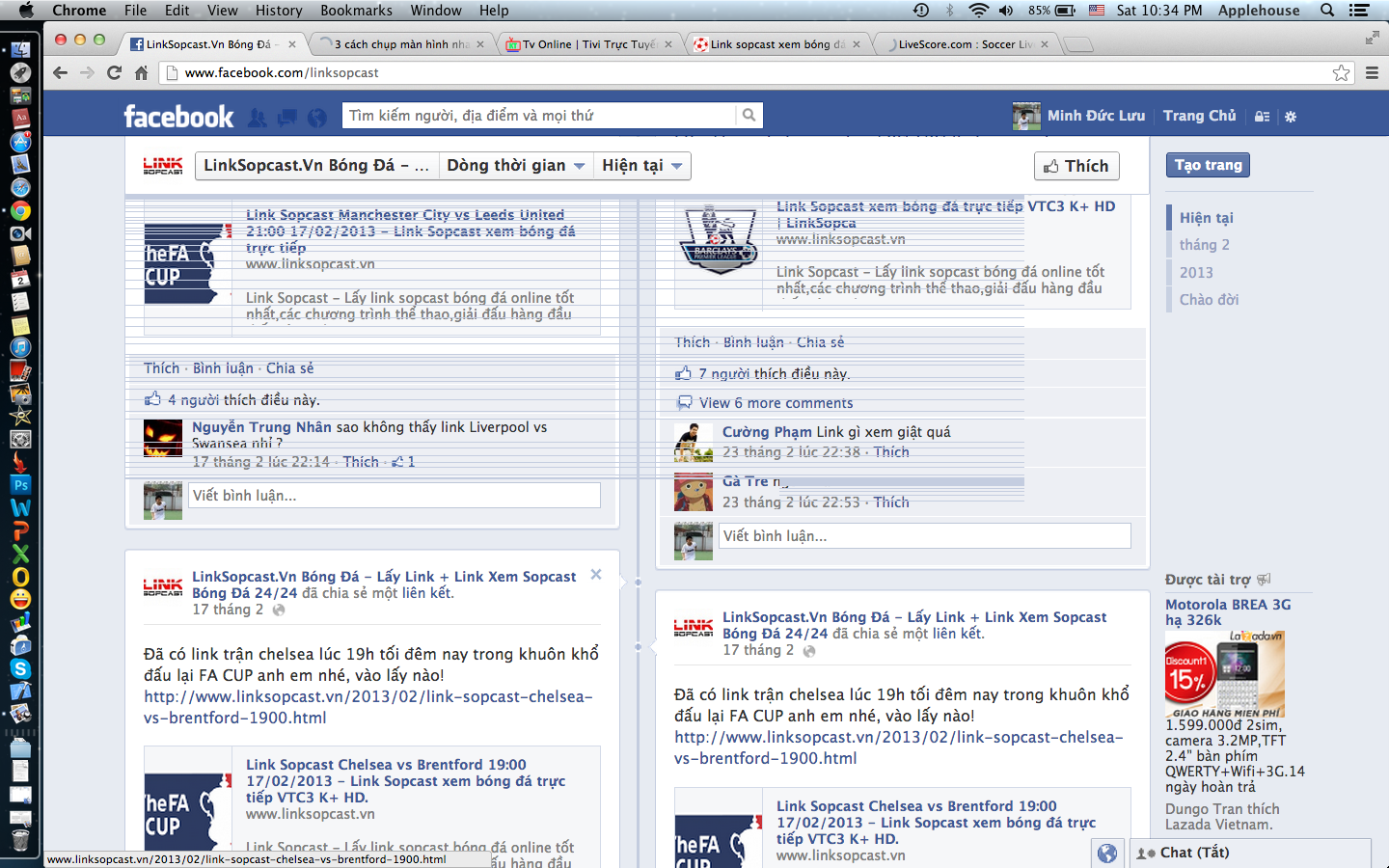Dismiss the 17 tháng 2 Chelsea post with X

click(596, 574)
